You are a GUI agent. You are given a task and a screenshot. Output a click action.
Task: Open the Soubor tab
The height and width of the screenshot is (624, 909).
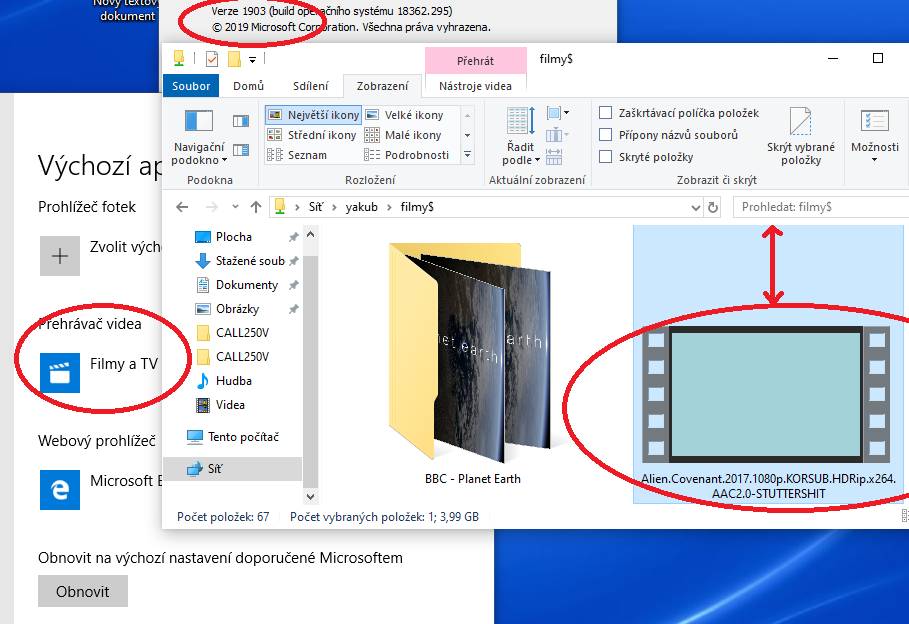(191, 86)
